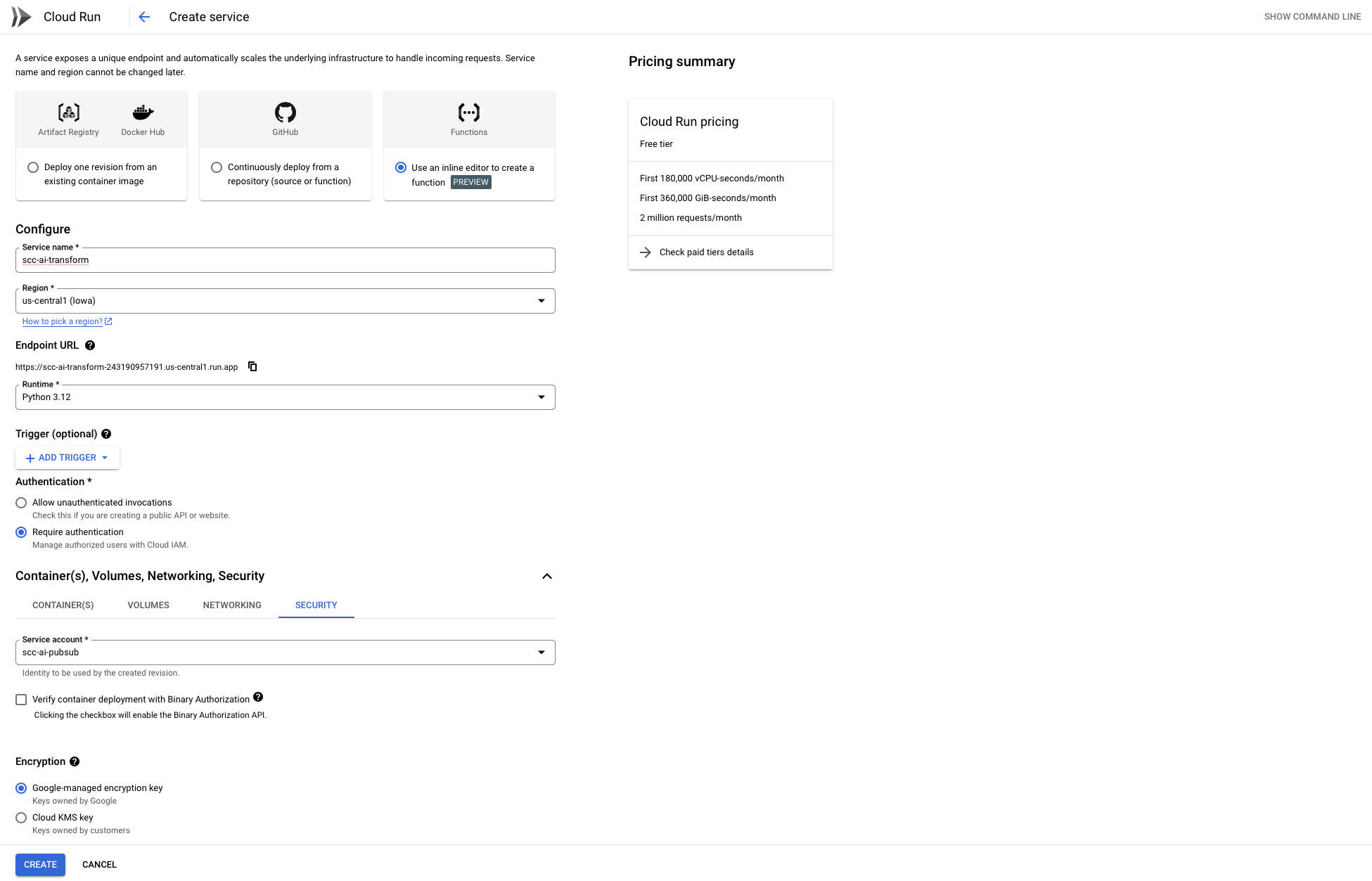The width and height of the screenshot is (1372, 881).
Task: Select Google-managed encryption key
Action: [21, 788]
